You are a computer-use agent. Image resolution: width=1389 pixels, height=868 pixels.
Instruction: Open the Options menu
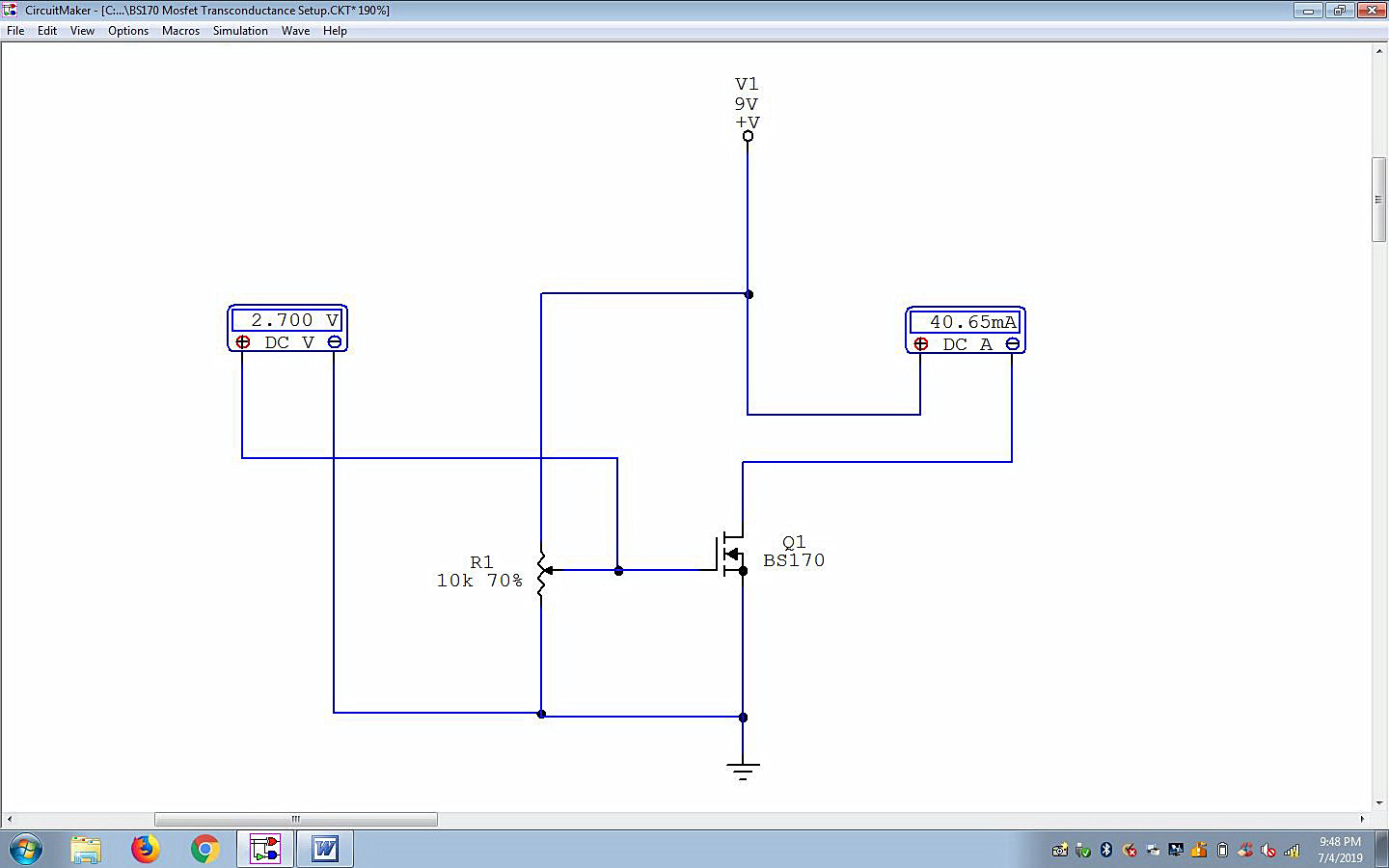click(x=128, y=31)
